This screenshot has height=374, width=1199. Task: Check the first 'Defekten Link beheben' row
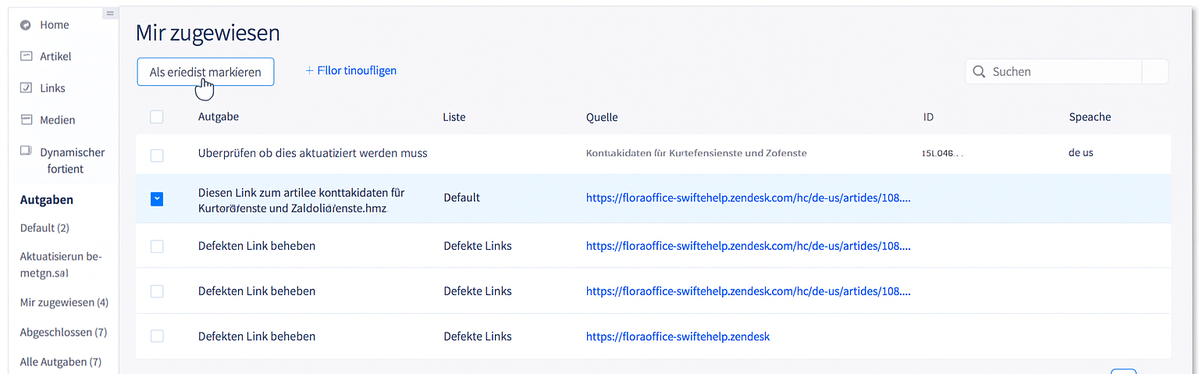coord(157,246)
